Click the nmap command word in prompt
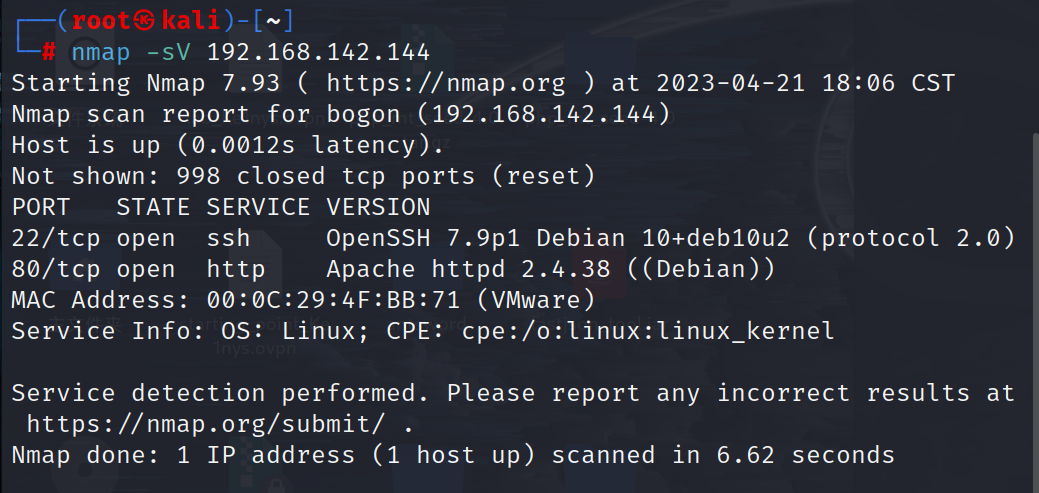The height and width of the screenshot is (493, 1039). click(101, 52)
